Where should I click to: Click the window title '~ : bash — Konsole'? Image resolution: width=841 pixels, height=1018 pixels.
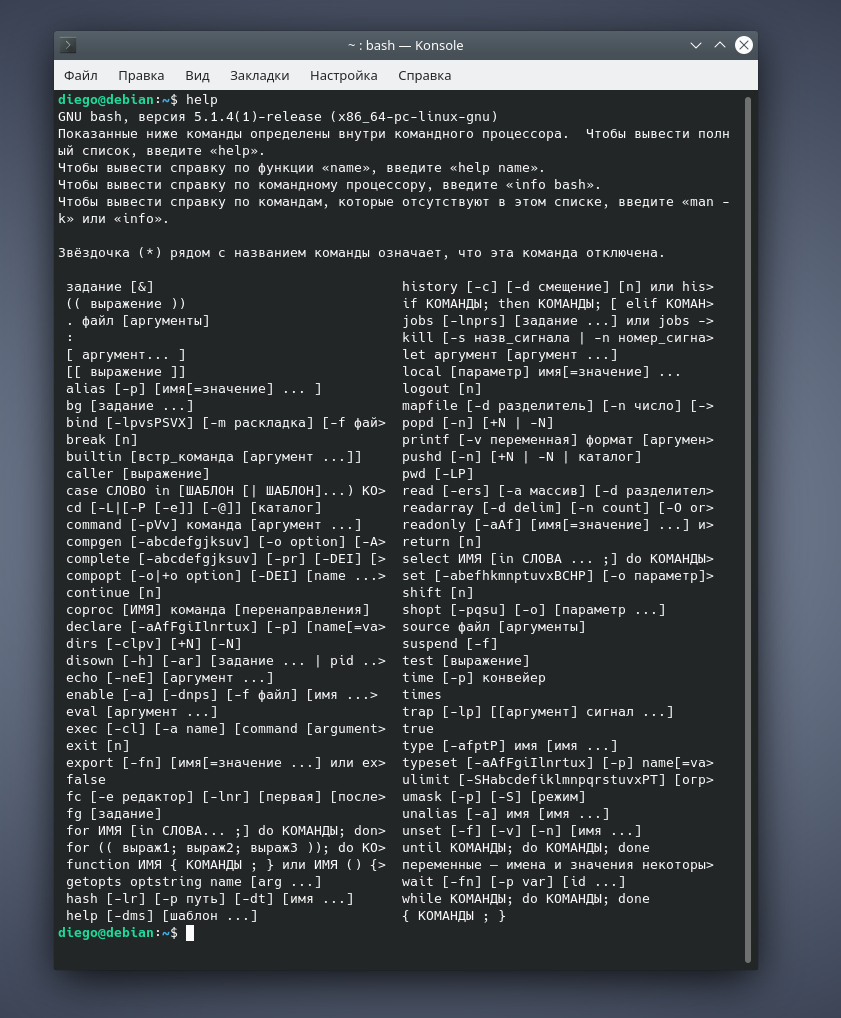[x=405, y=45]
